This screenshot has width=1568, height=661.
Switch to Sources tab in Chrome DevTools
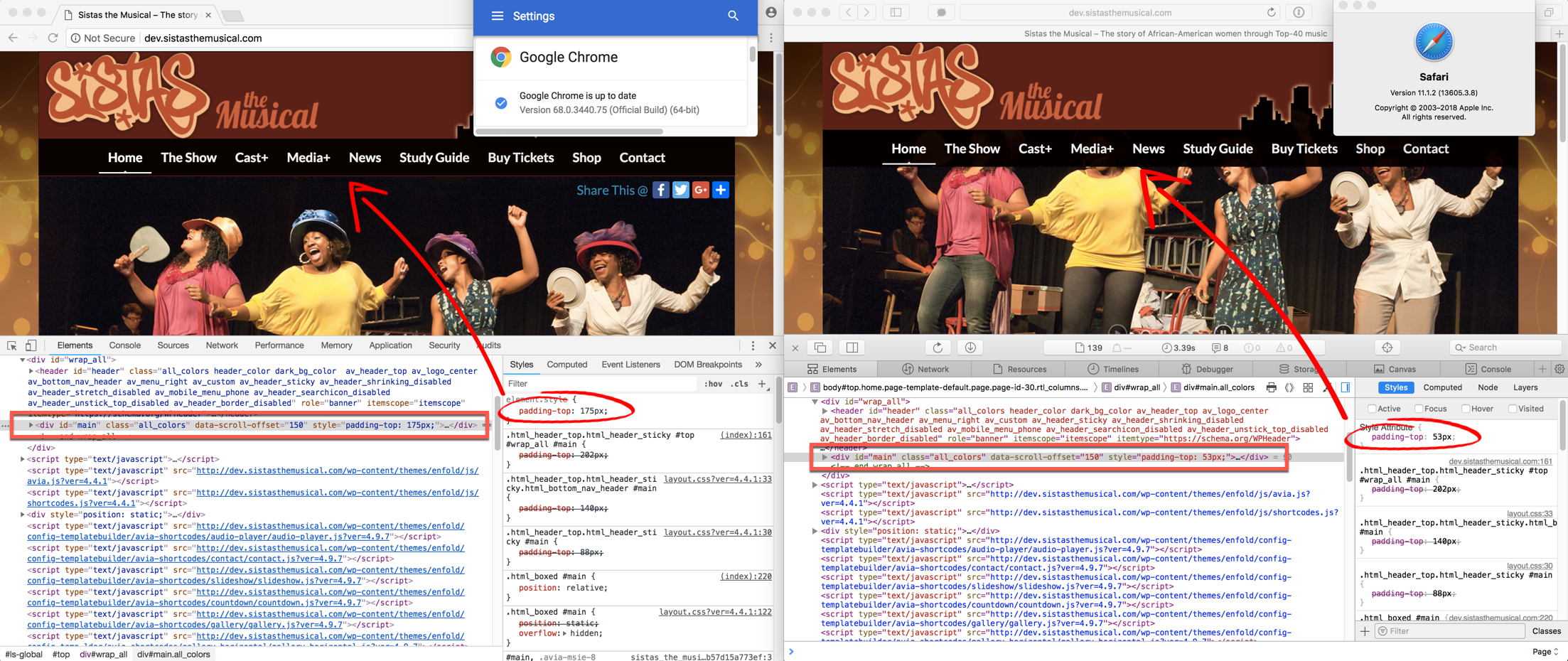click(173, 345)
